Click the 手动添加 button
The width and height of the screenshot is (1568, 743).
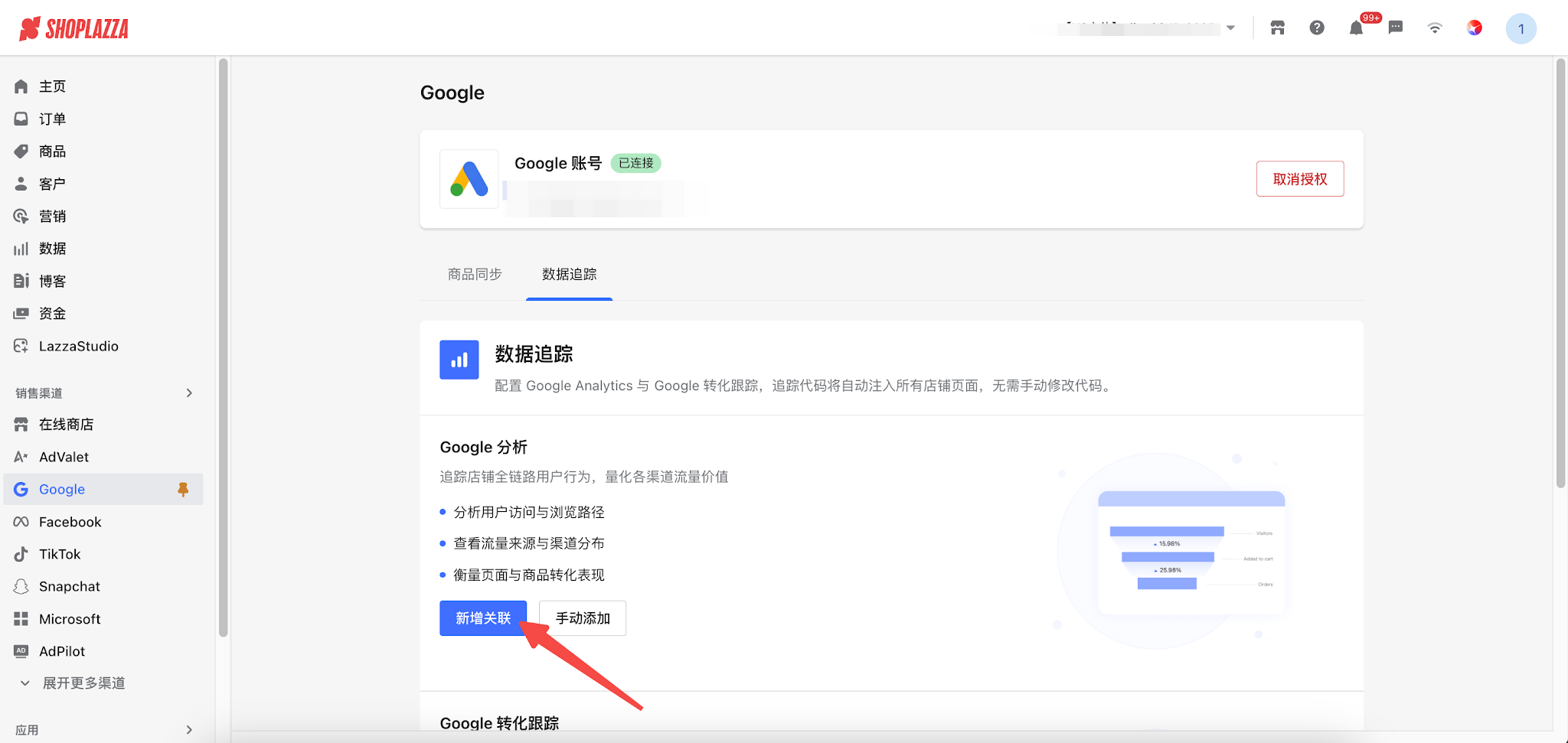(583, 618)
